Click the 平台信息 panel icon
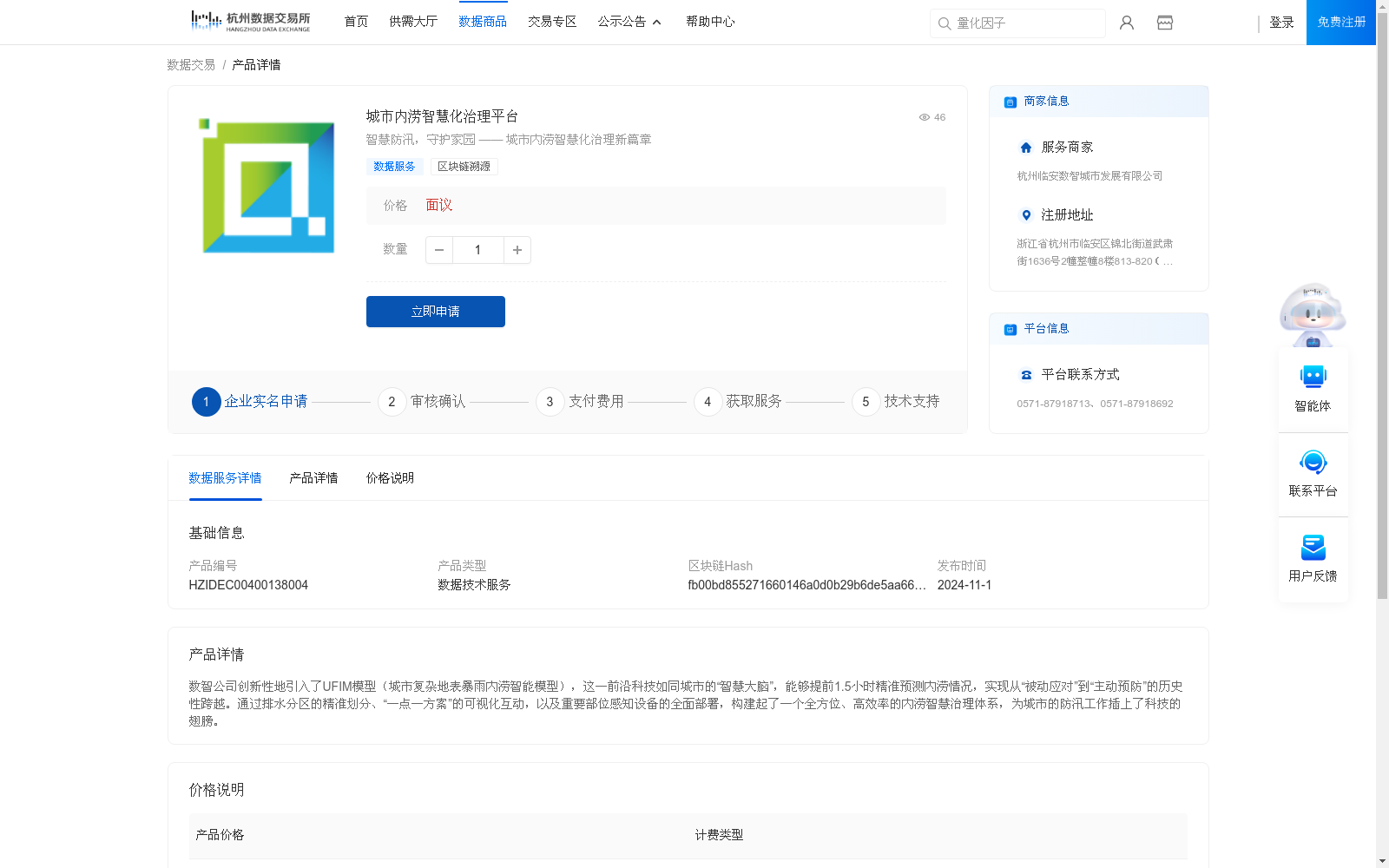The width and height of the screenshot is (1389, 868). point(1010,329)
